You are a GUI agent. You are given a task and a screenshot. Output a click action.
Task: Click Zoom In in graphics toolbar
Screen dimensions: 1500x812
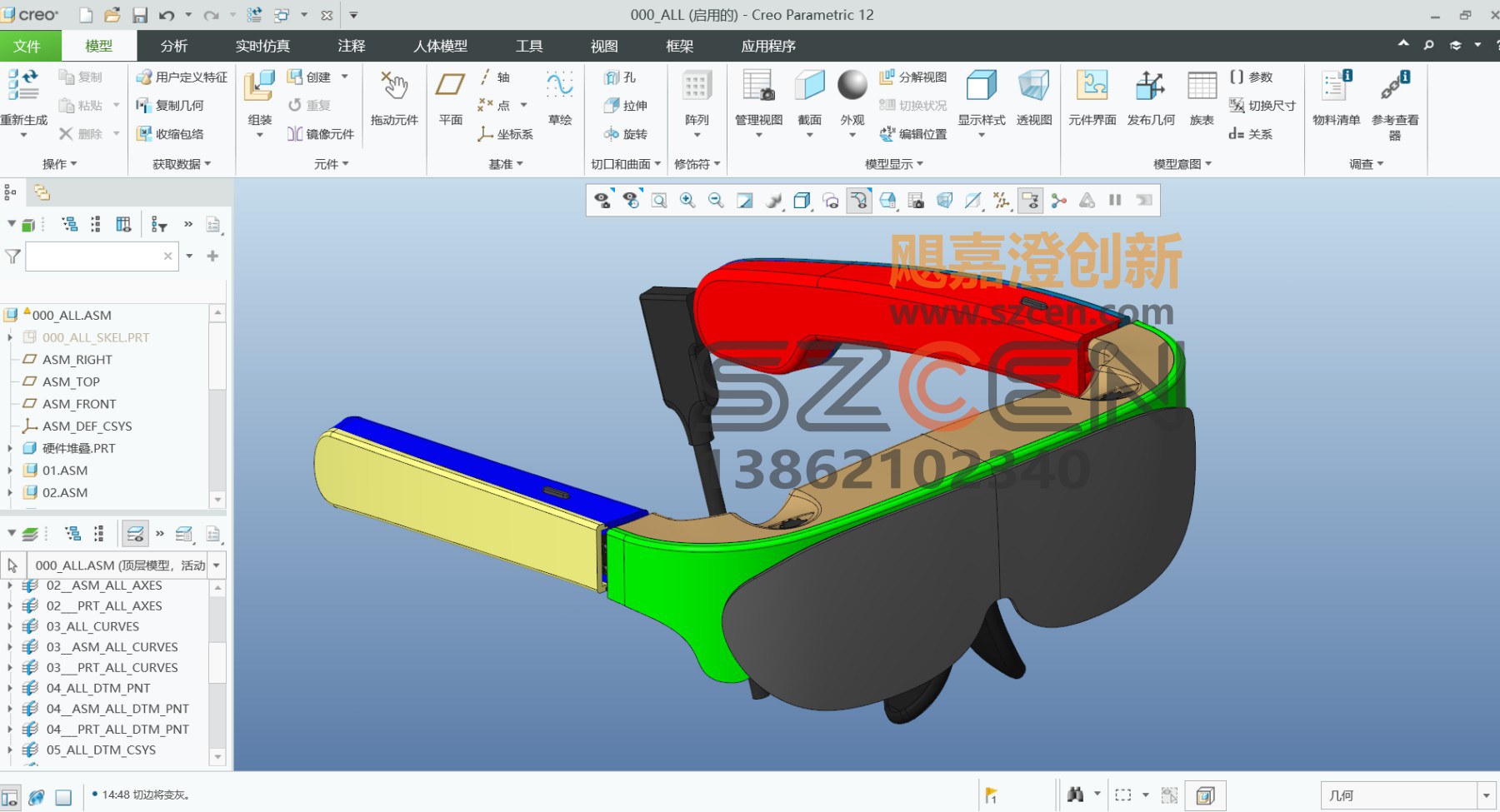687,200
